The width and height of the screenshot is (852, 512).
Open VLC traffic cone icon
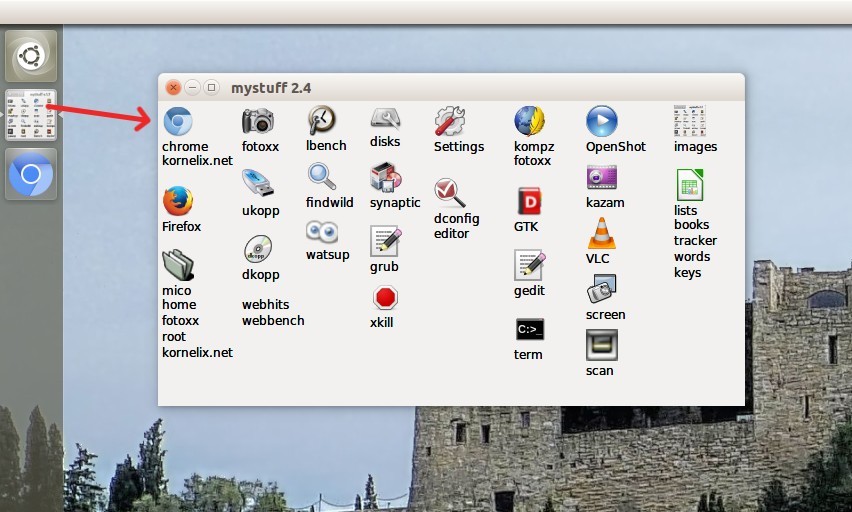coord(602,233)
